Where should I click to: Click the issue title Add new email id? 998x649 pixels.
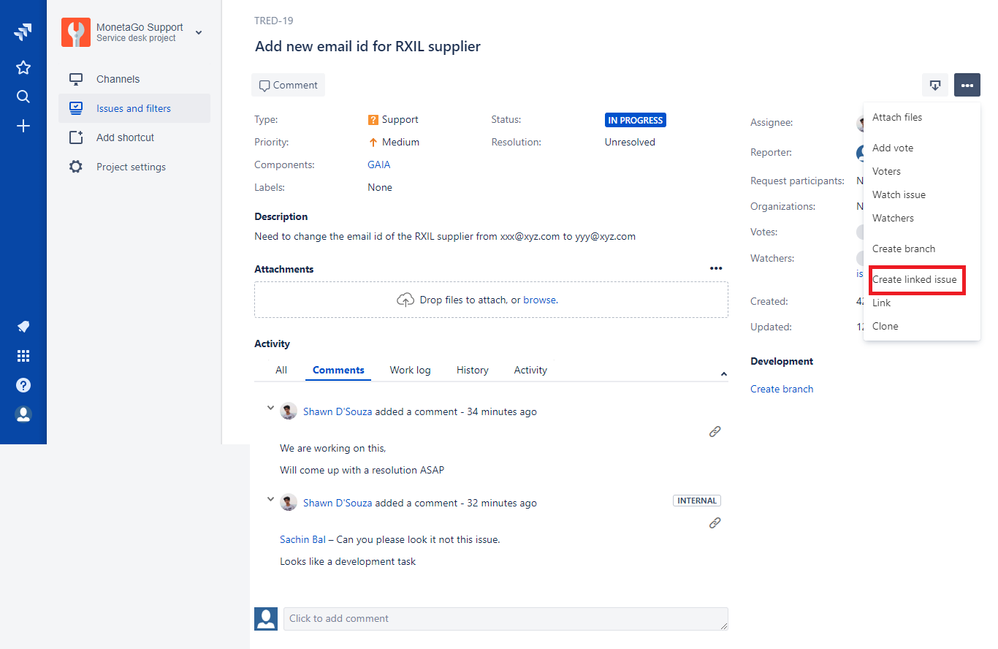point(368,46)
